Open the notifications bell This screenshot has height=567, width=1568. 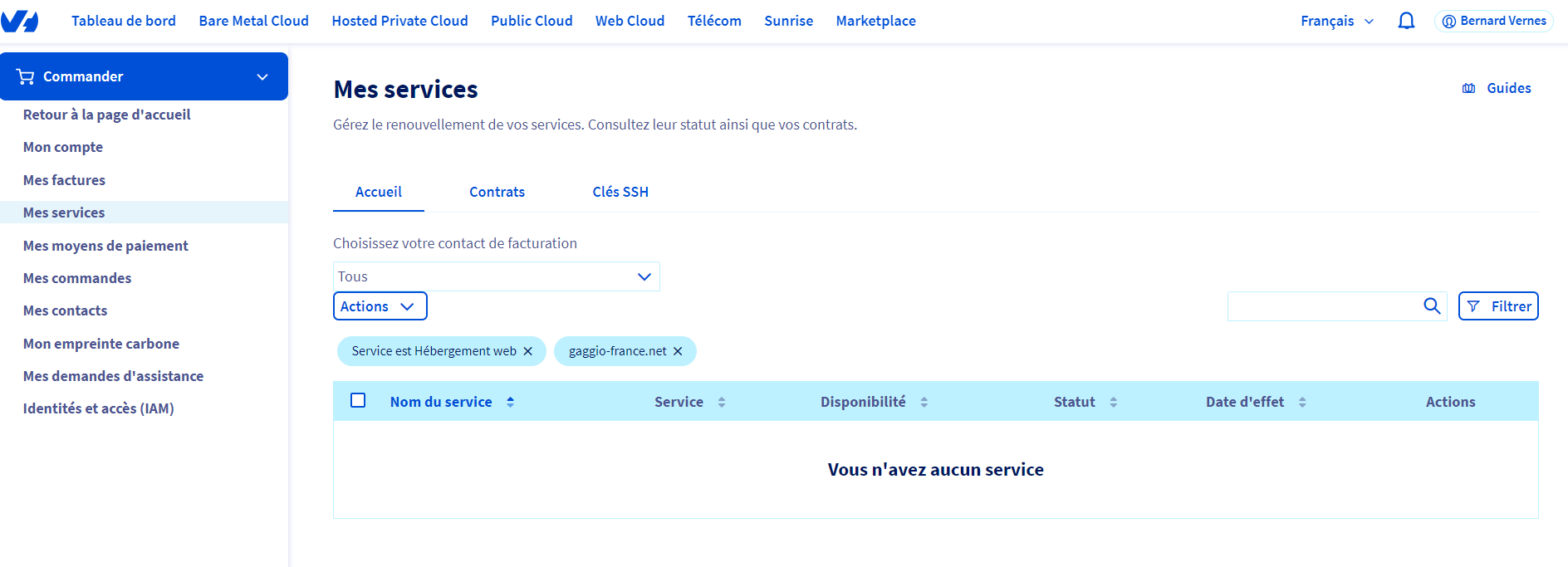pyautogui.click(x=1406, y=21)
